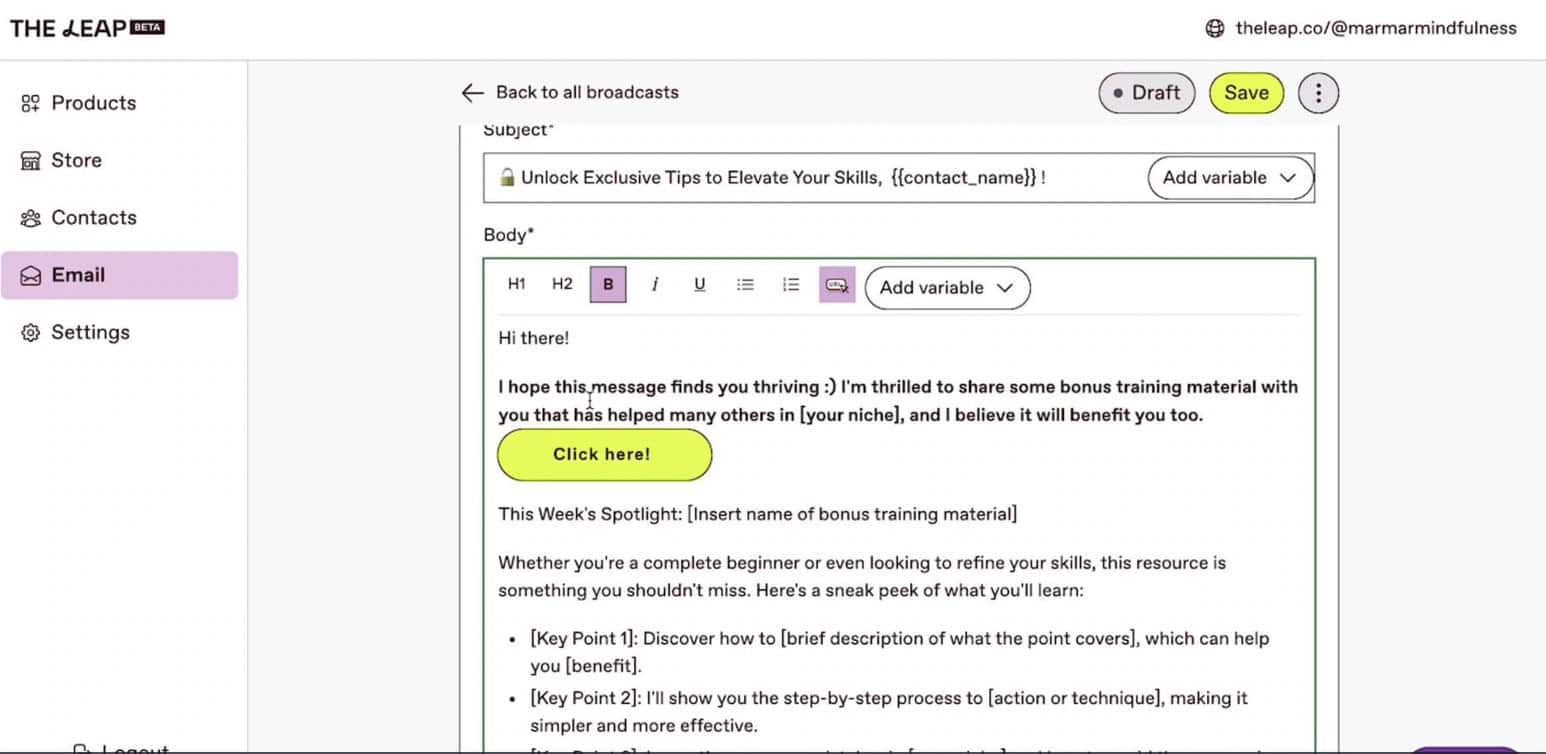Insert a bulleted list
Screen dimensions: 1546x754
click(x=745, y=284)
